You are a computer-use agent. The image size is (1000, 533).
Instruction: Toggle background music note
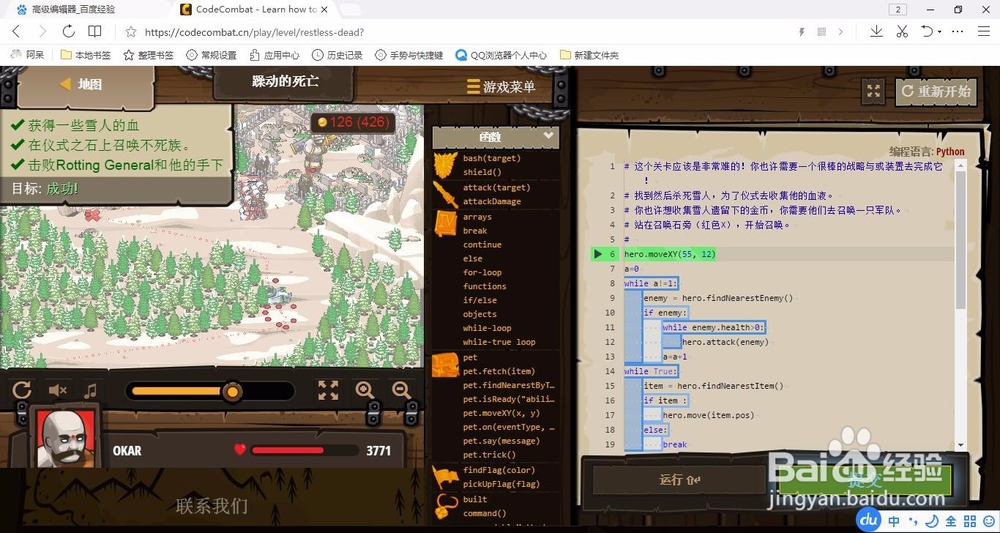click(91, 390)
